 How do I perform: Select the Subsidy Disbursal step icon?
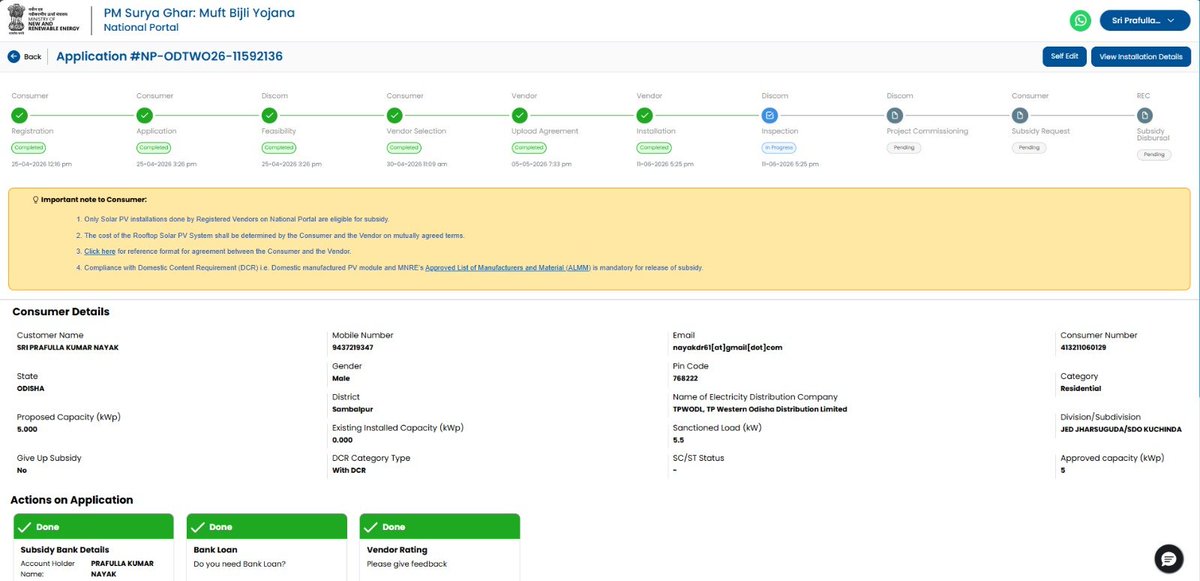click(1144, 115)
